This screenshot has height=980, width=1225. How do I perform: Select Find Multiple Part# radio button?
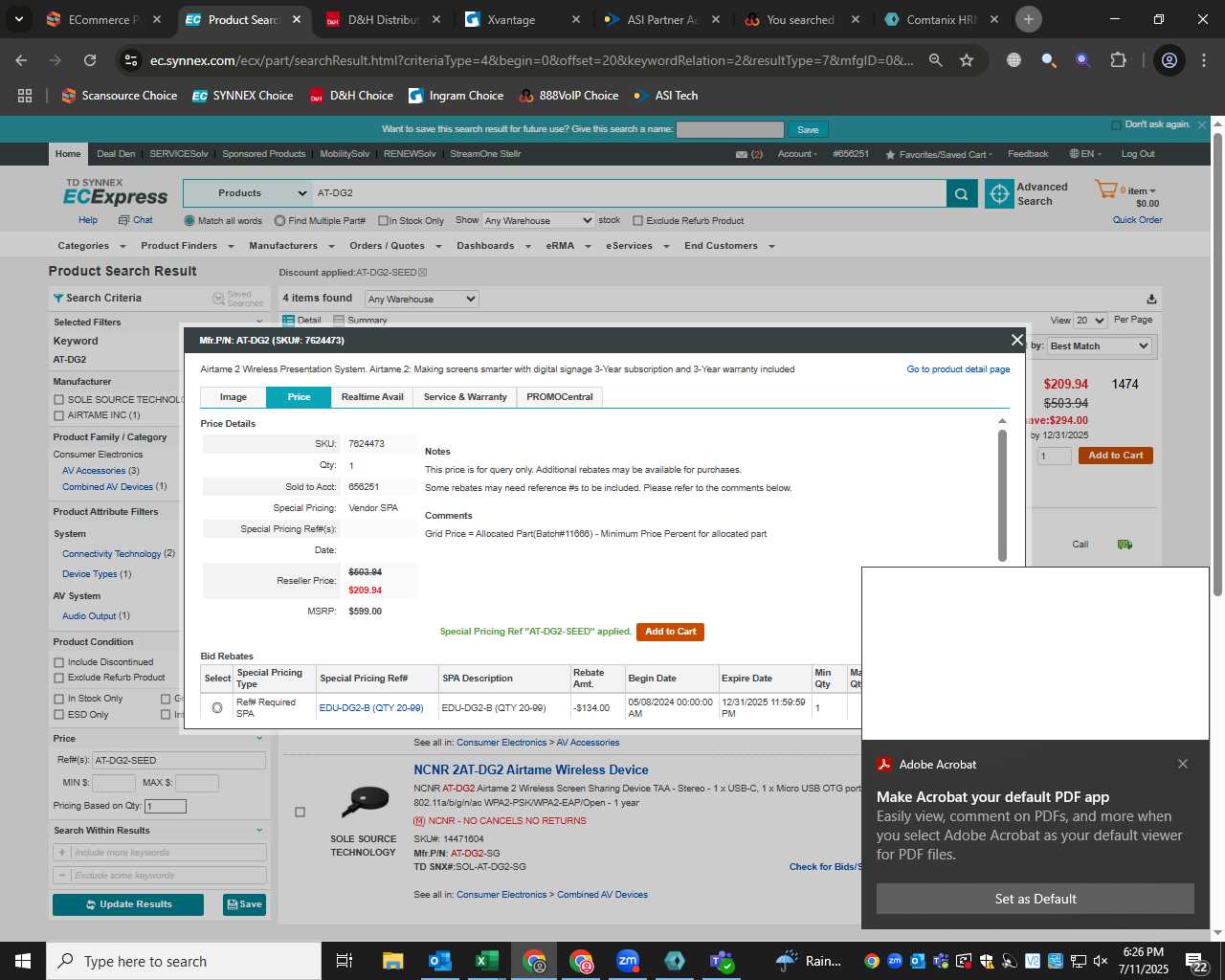pyautogui.click(x=279, y=221)
